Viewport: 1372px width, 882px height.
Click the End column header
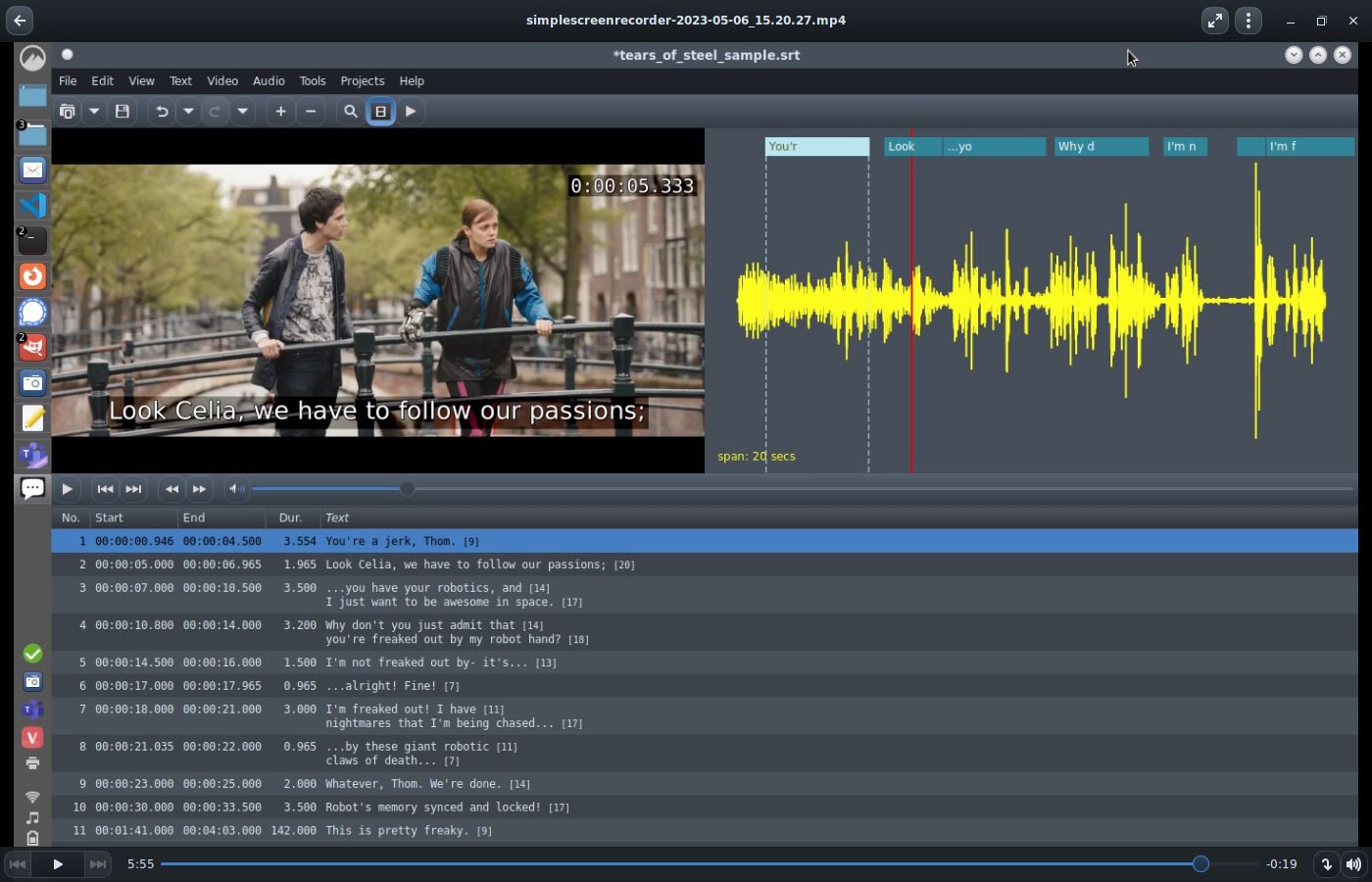pyautogui.click(x=221, y=517)
